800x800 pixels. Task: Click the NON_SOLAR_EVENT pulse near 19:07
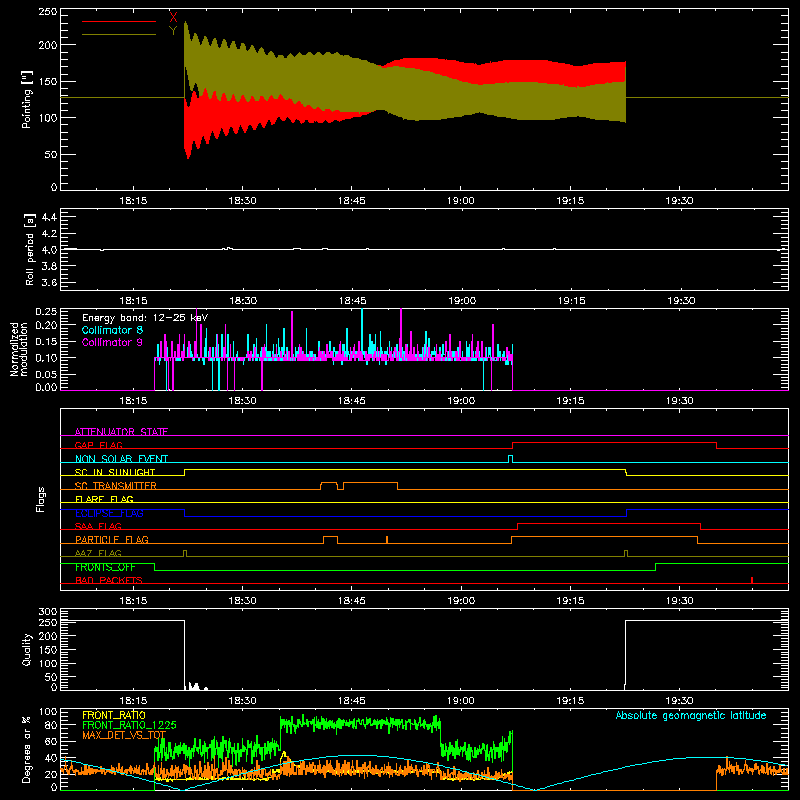(x=510, y=459)
